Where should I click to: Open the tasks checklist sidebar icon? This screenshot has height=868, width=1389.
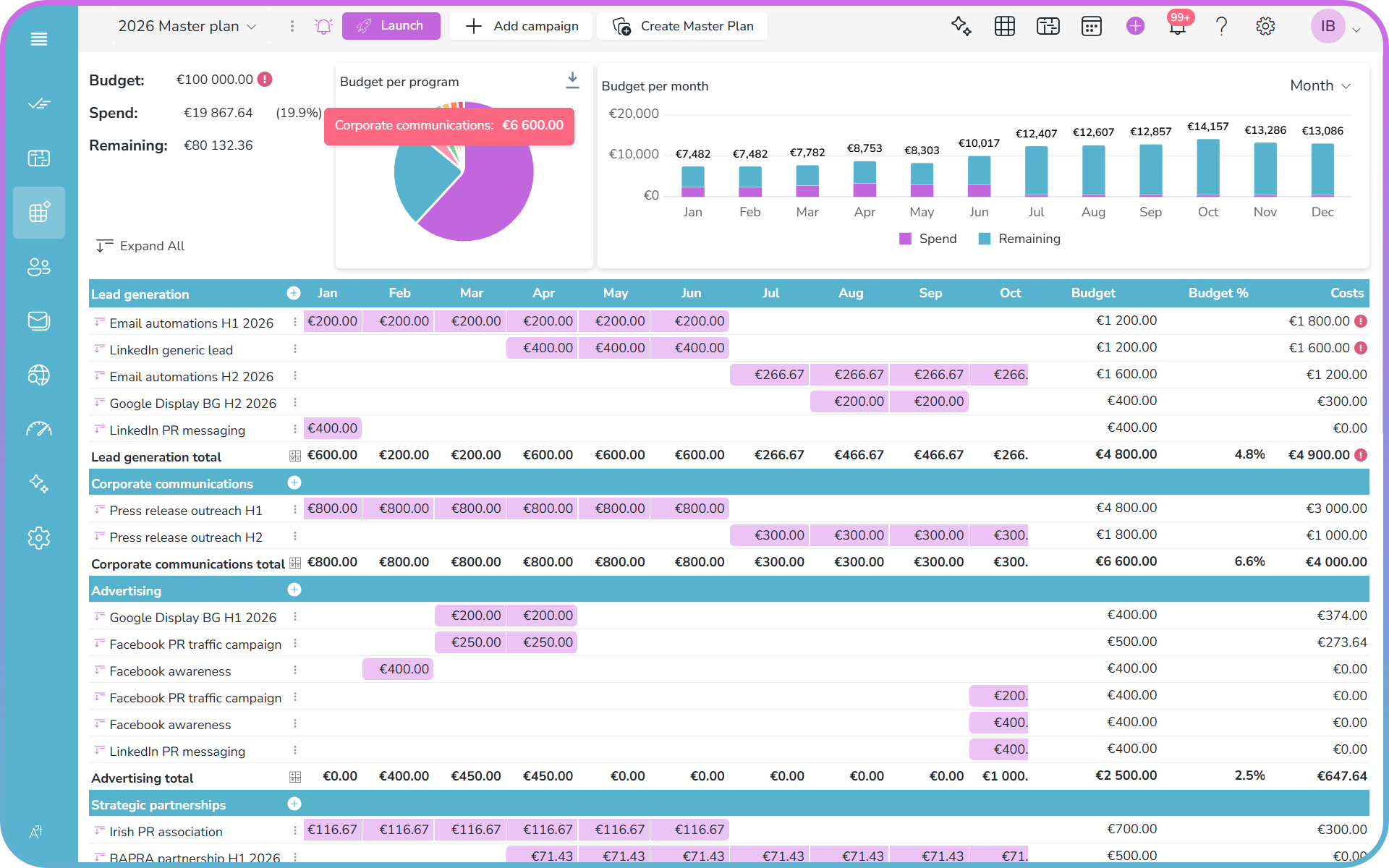pos(39,104)
